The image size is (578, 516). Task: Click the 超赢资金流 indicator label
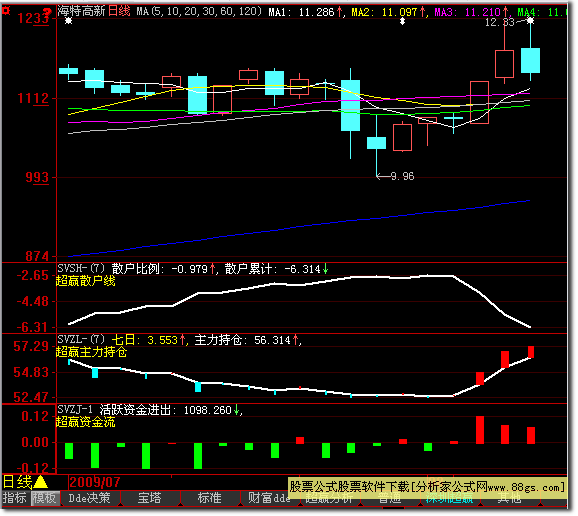point(86,421)
